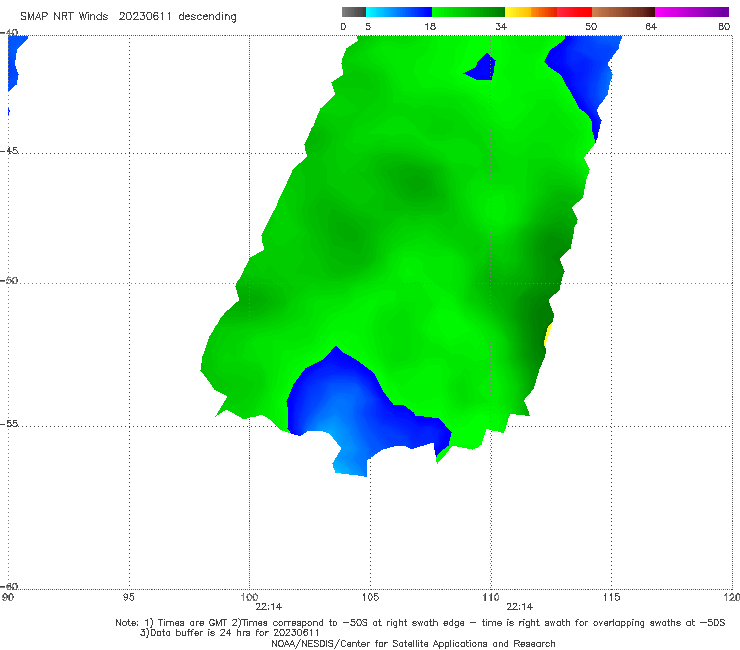Click the latitude label "-45"
The height and width of the screenshot is (650, 740).
pos(9,151)
